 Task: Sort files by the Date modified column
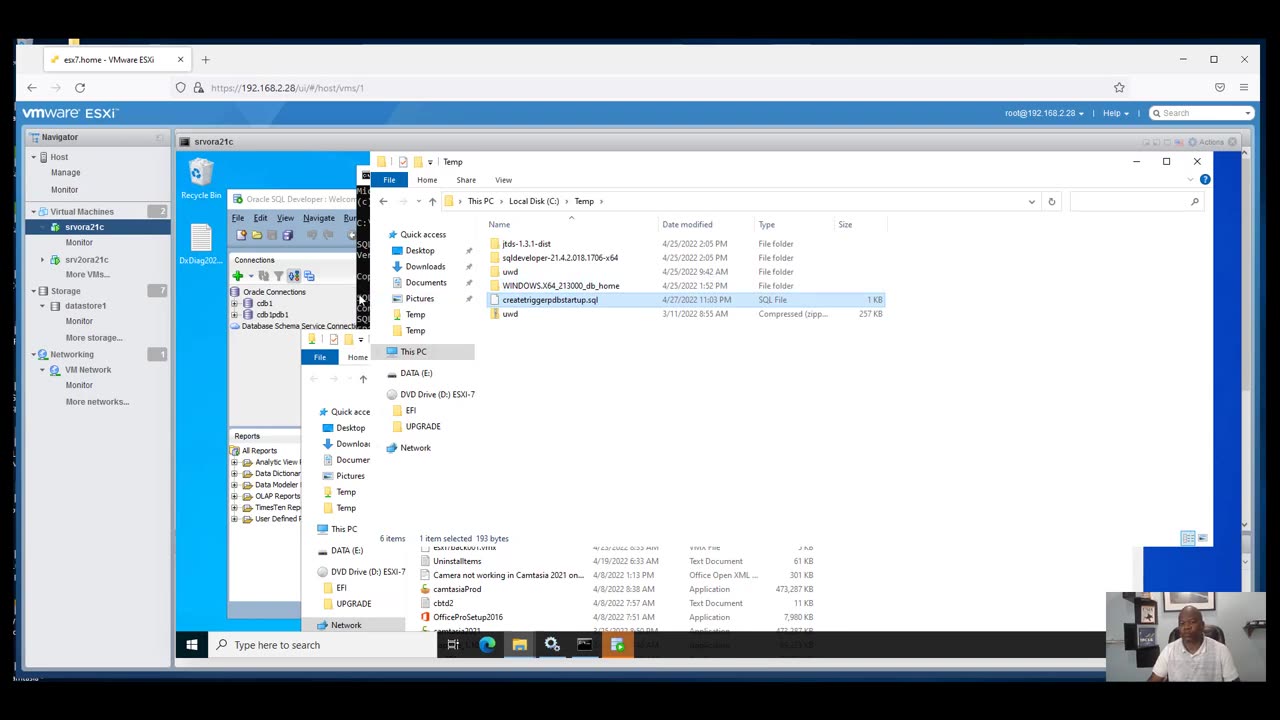click(687, 225)
